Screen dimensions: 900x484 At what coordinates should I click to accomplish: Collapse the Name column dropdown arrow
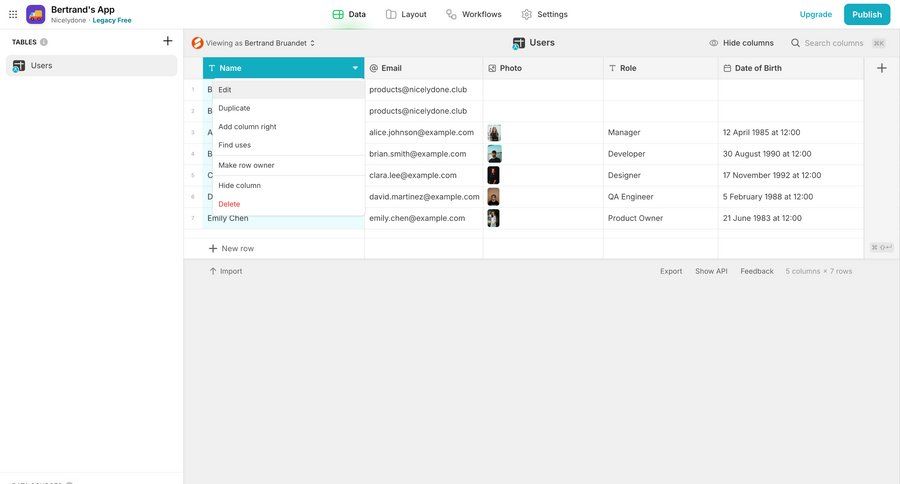355,68
